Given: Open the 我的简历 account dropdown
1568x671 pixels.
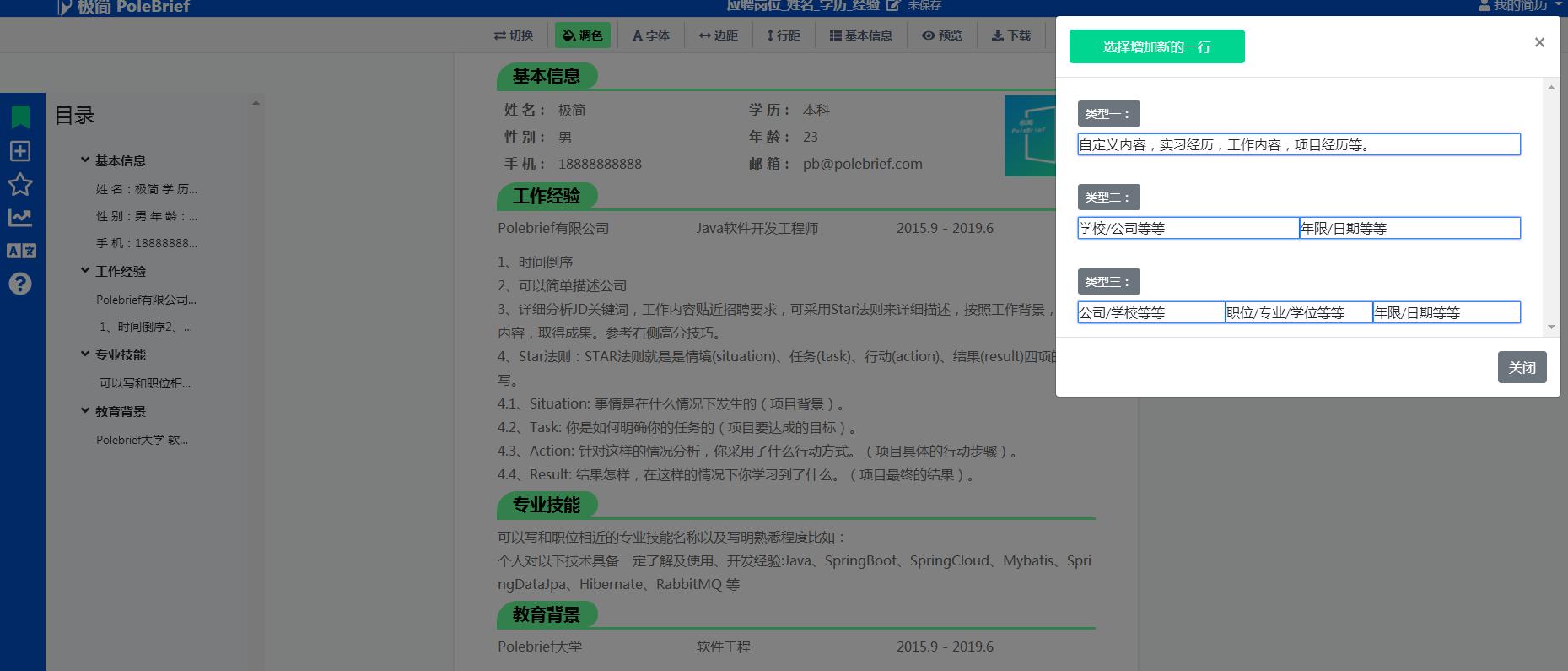Looking at the screenshot, I should [x=1521, y=6].
